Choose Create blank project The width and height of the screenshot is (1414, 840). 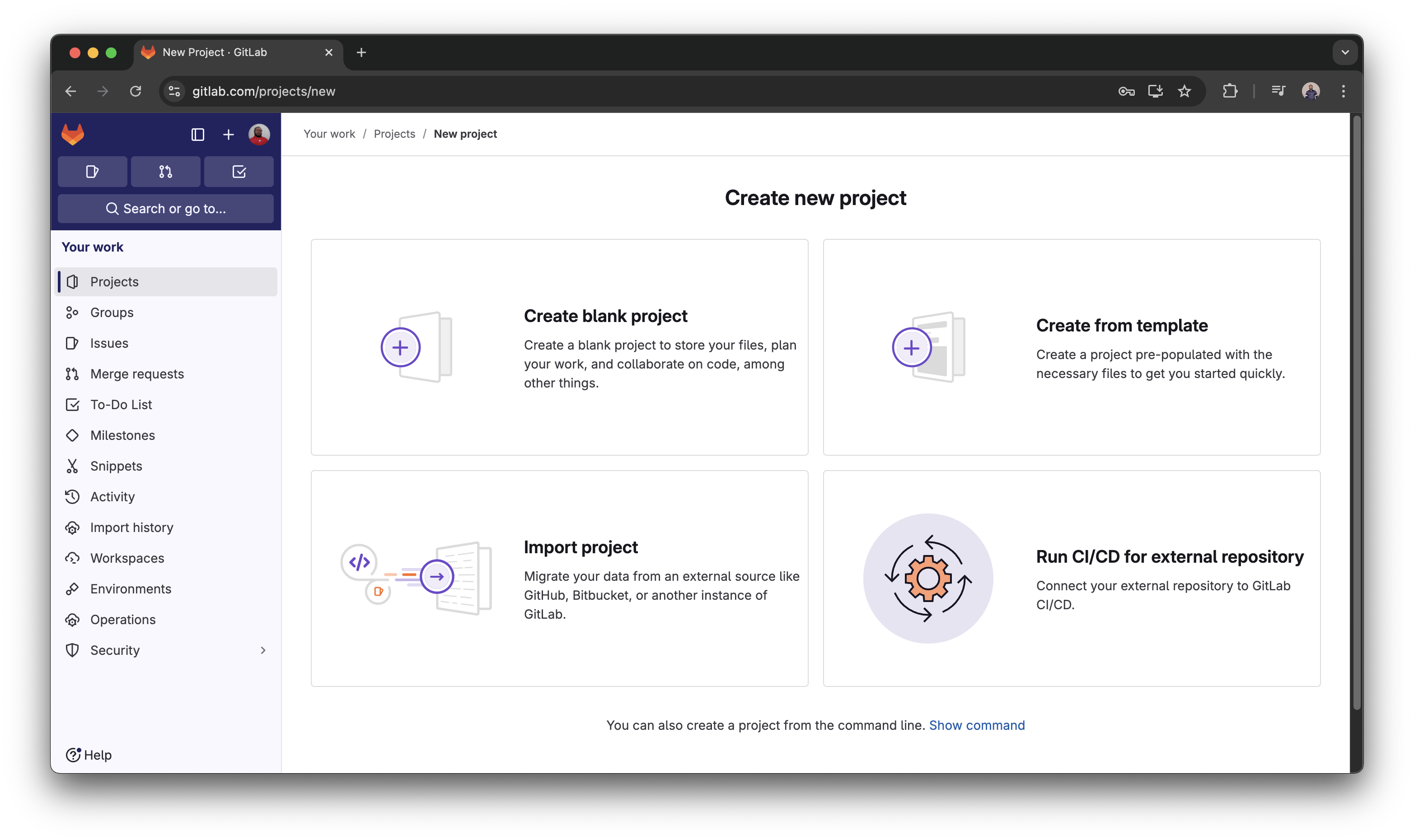[559, 347]
